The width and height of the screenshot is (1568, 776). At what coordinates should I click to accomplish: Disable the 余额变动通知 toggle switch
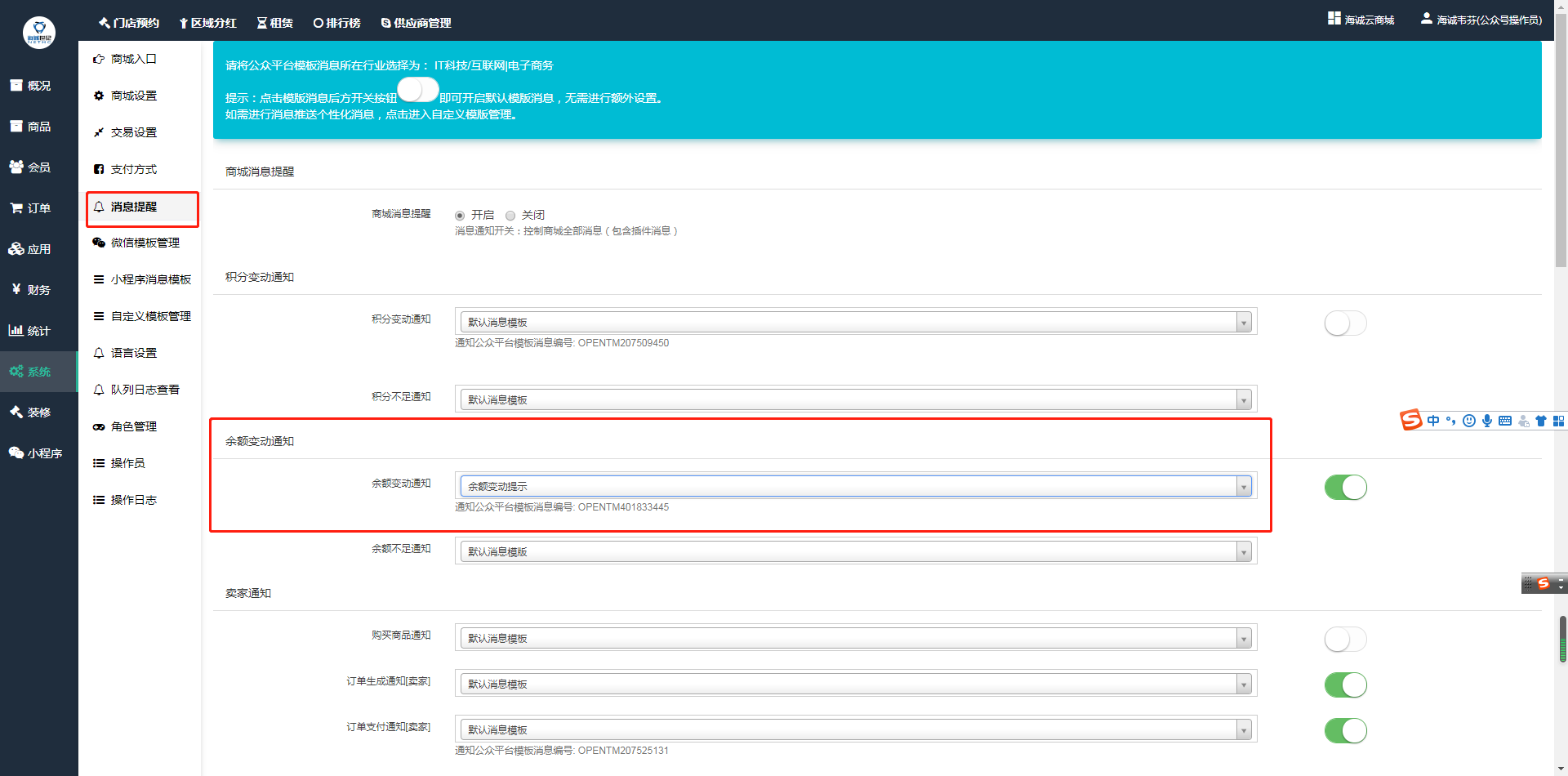coord(1344,488)
